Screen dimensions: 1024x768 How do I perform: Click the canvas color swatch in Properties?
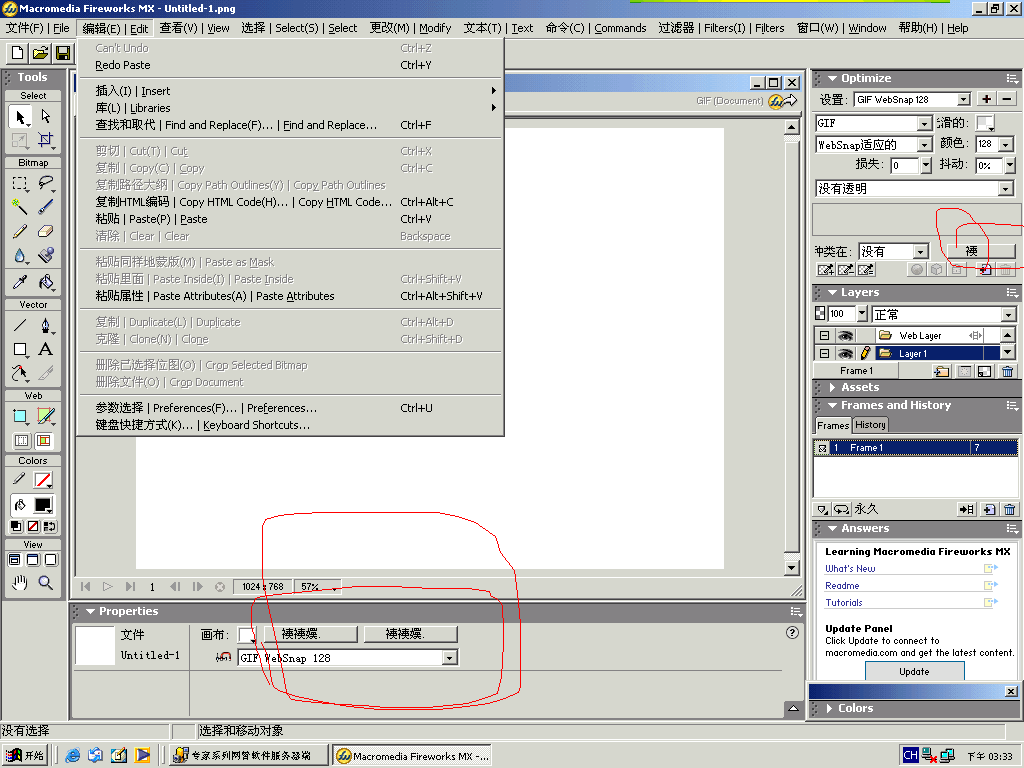tap(246, 634)
